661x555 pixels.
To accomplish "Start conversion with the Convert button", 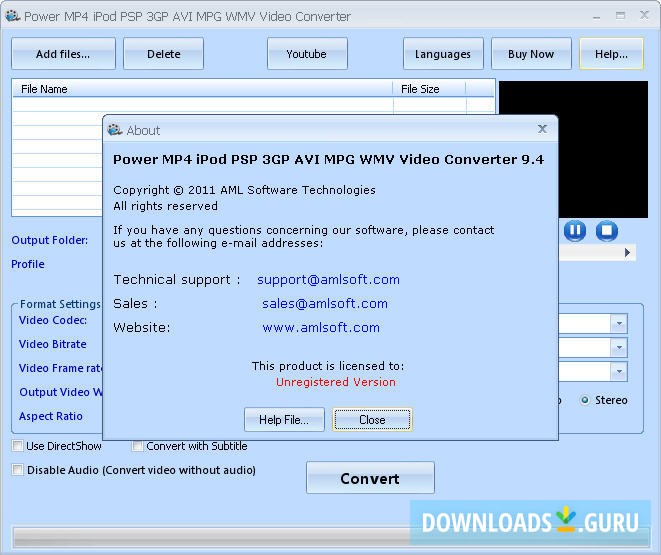I will (x=370, y=478).
